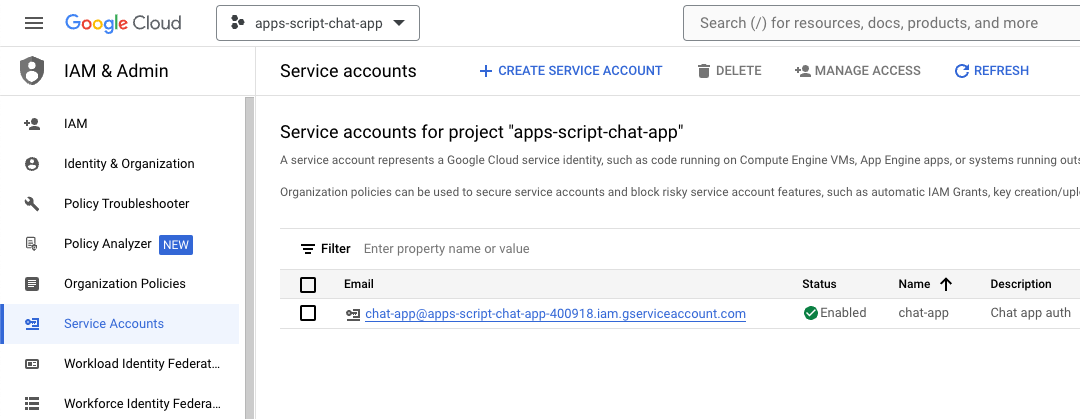Click Create Service Account button
The height and width of the screenshot is (419, 1080).
tap(570, 71)
